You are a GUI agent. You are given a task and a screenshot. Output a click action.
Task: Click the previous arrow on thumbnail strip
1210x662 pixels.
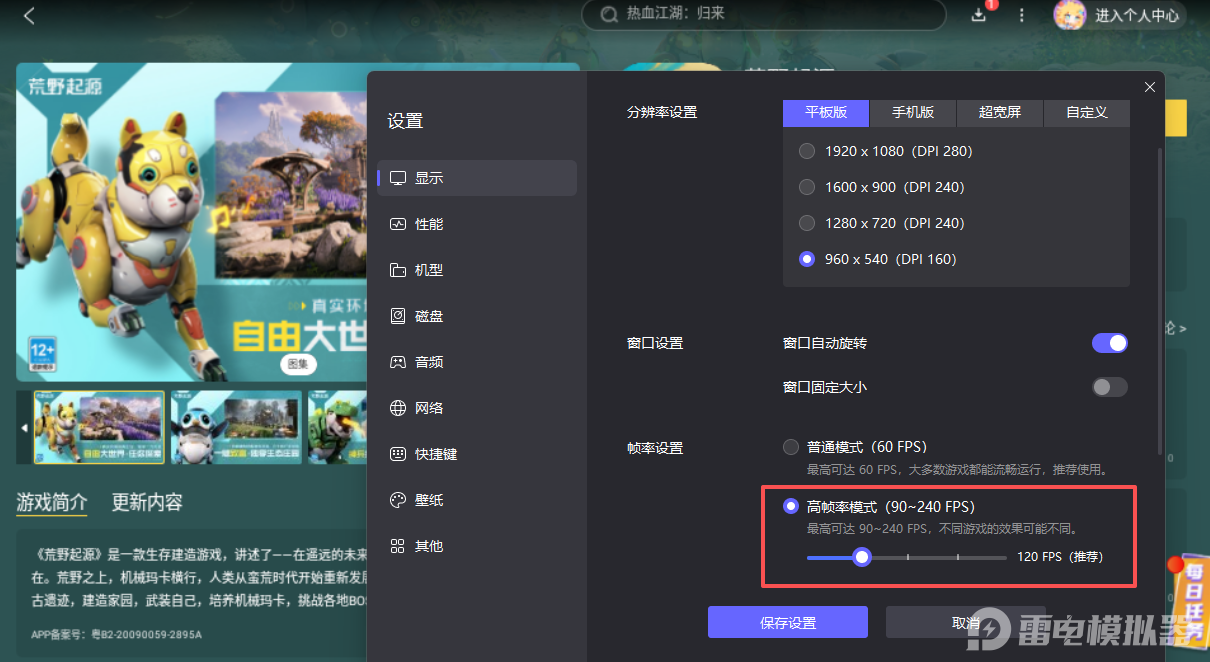click(x=25, y=427)
